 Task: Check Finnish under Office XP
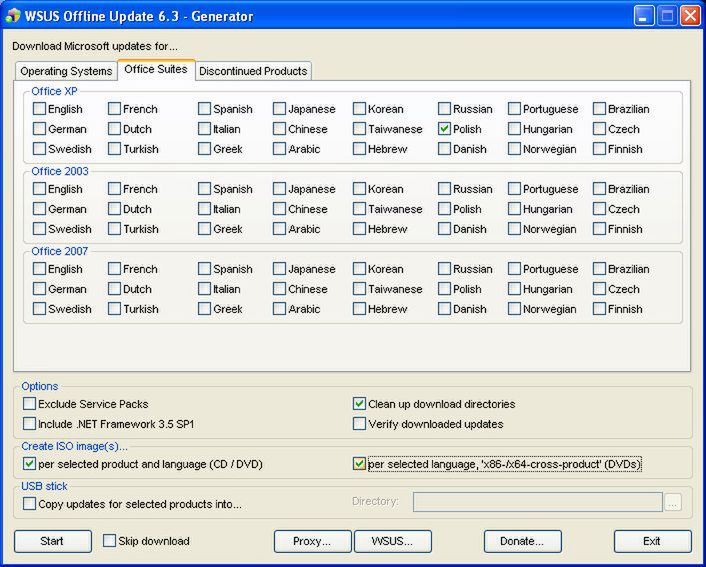pos(599,149)
